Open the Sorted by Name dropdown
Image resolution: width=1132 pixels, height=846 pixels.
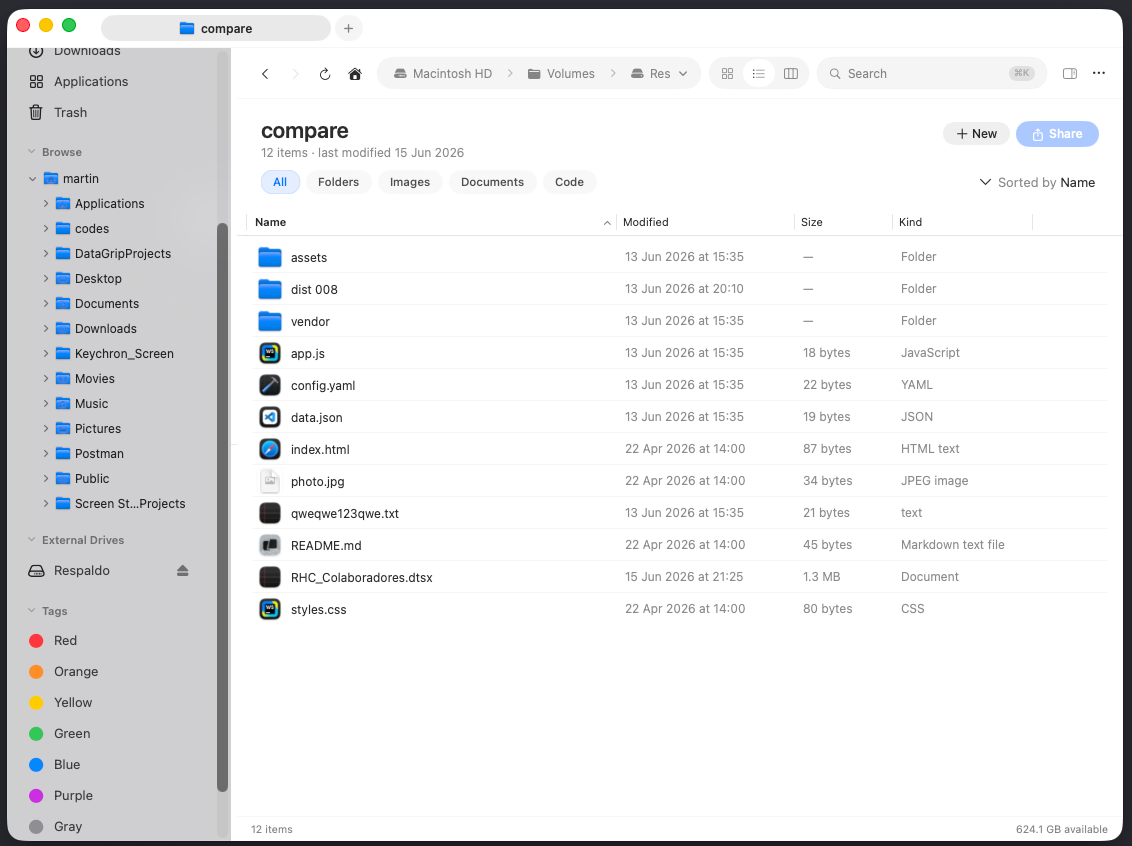click(1037, 183)
